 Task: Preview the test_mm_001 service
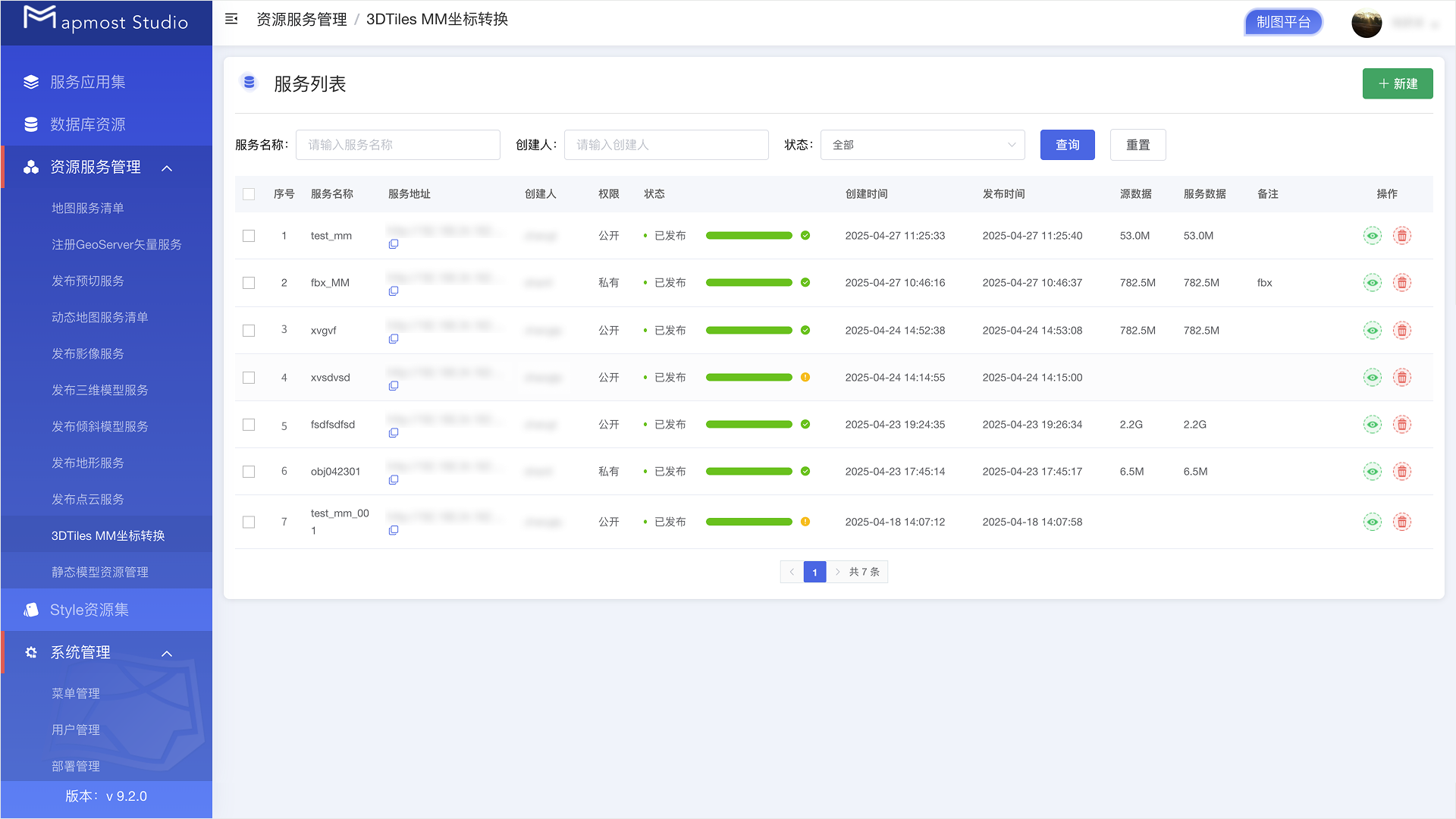coord(1372,522)
